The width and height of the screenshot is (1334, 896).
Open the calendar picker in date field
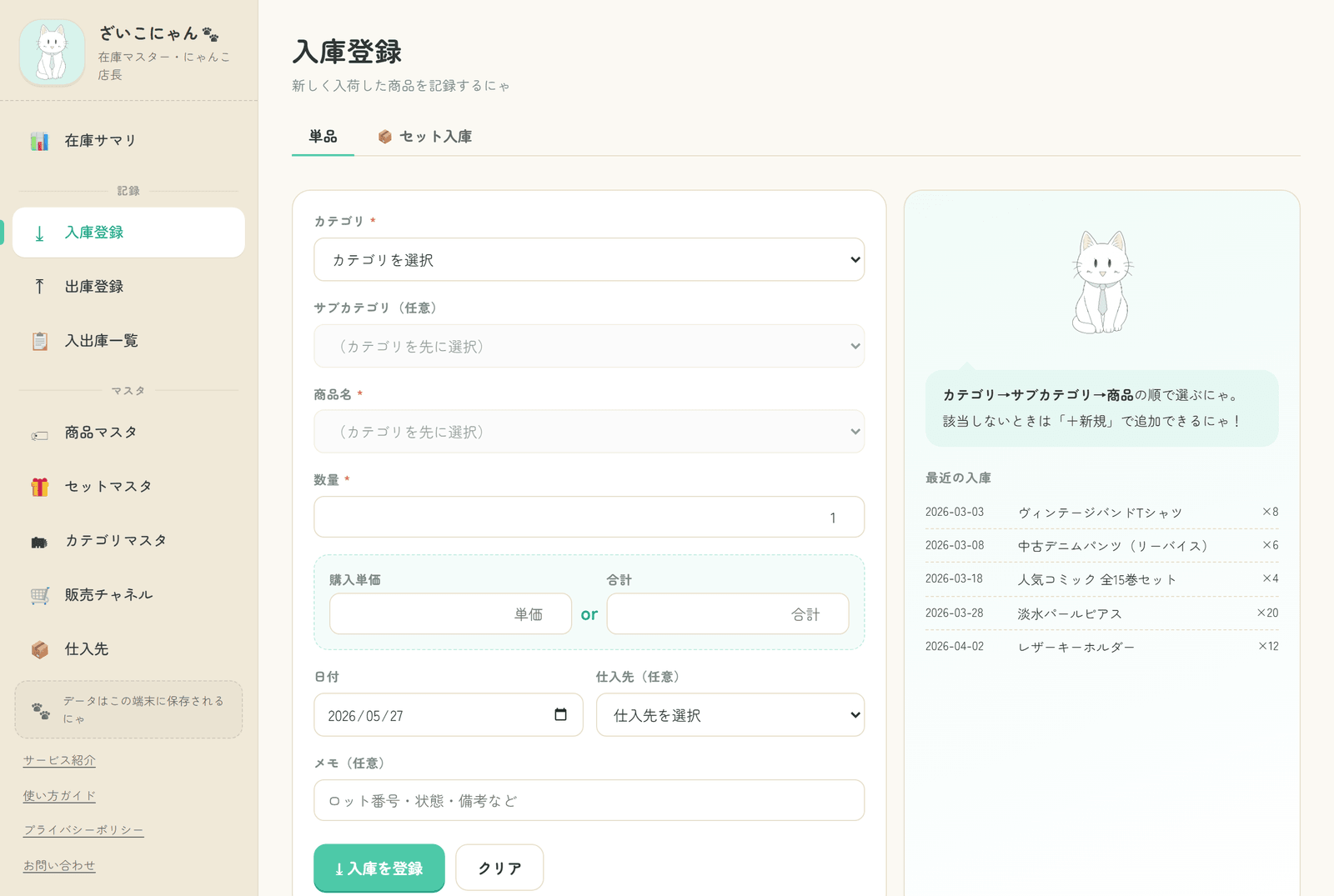[560, 714]
